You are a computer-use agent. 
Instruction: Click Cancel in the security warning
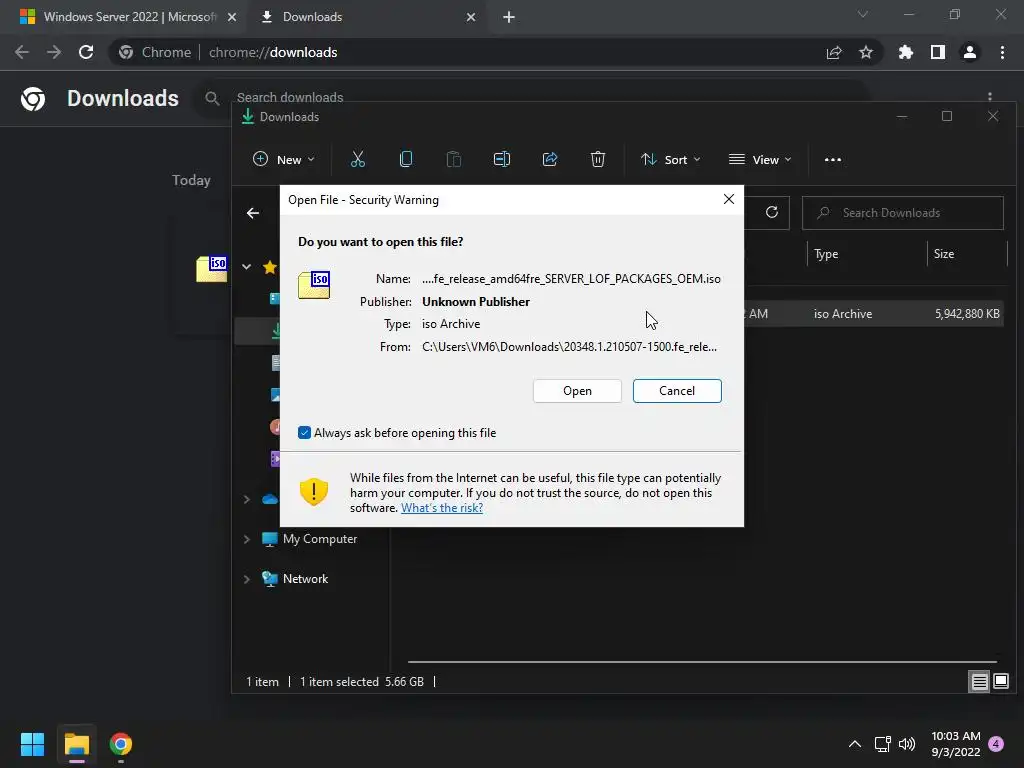tap(677, 391)
